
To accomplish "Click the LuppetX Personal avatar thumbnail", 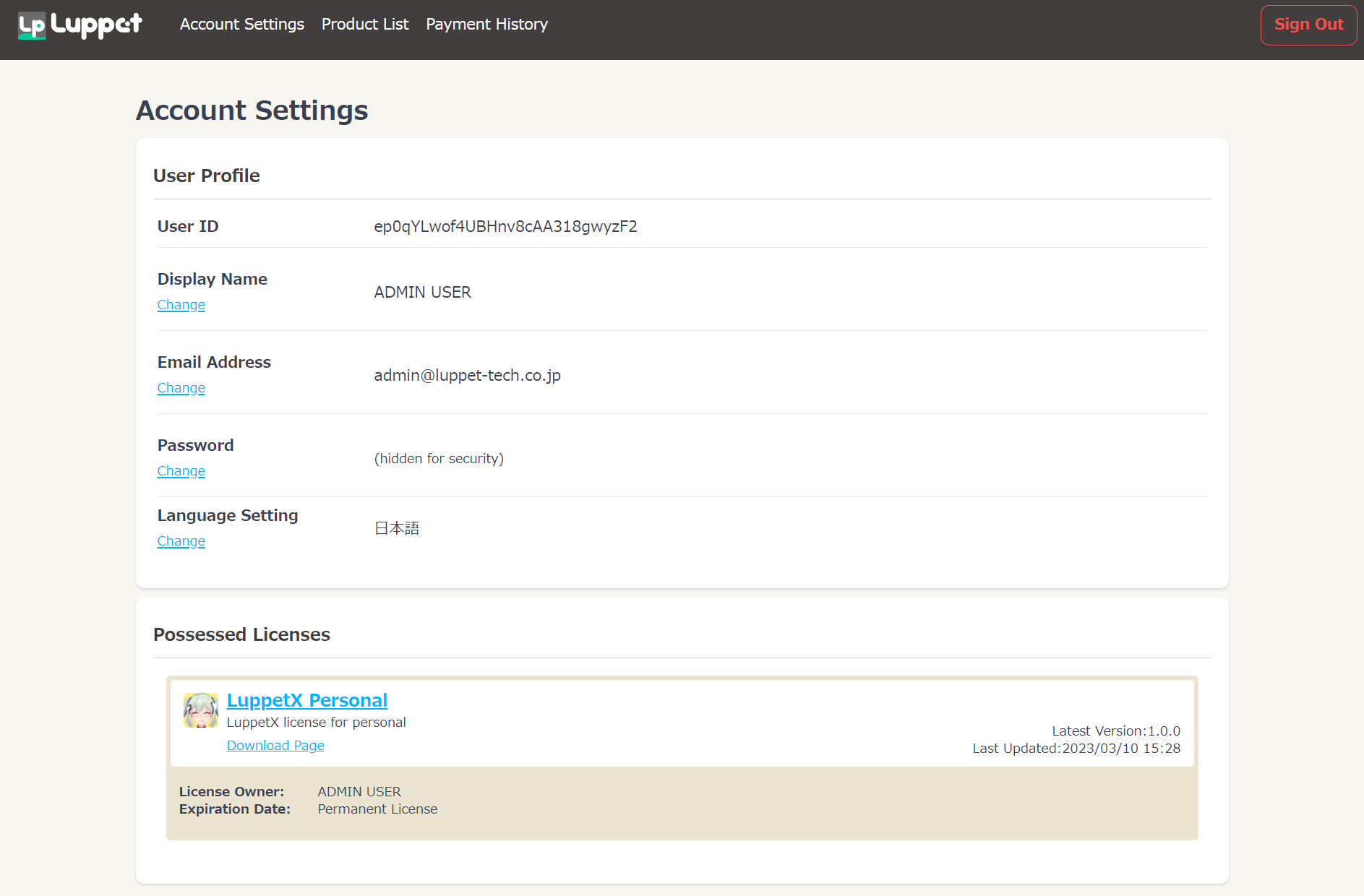I will tap(200, 710).
